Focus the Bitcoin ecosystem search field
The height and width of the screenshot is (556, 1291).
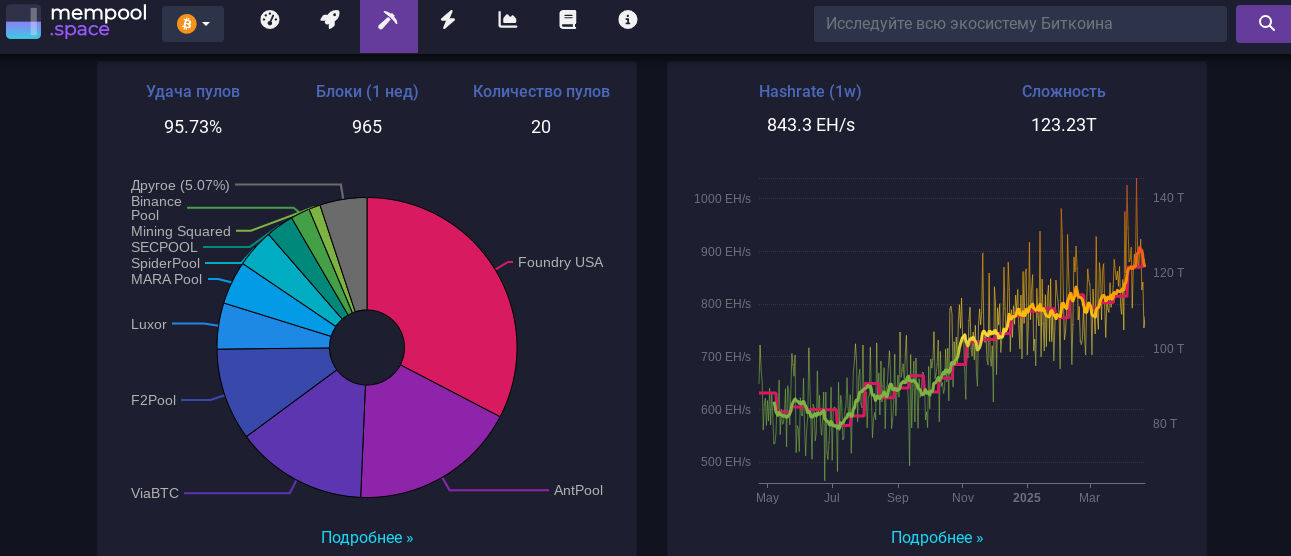coord(1020,23)
